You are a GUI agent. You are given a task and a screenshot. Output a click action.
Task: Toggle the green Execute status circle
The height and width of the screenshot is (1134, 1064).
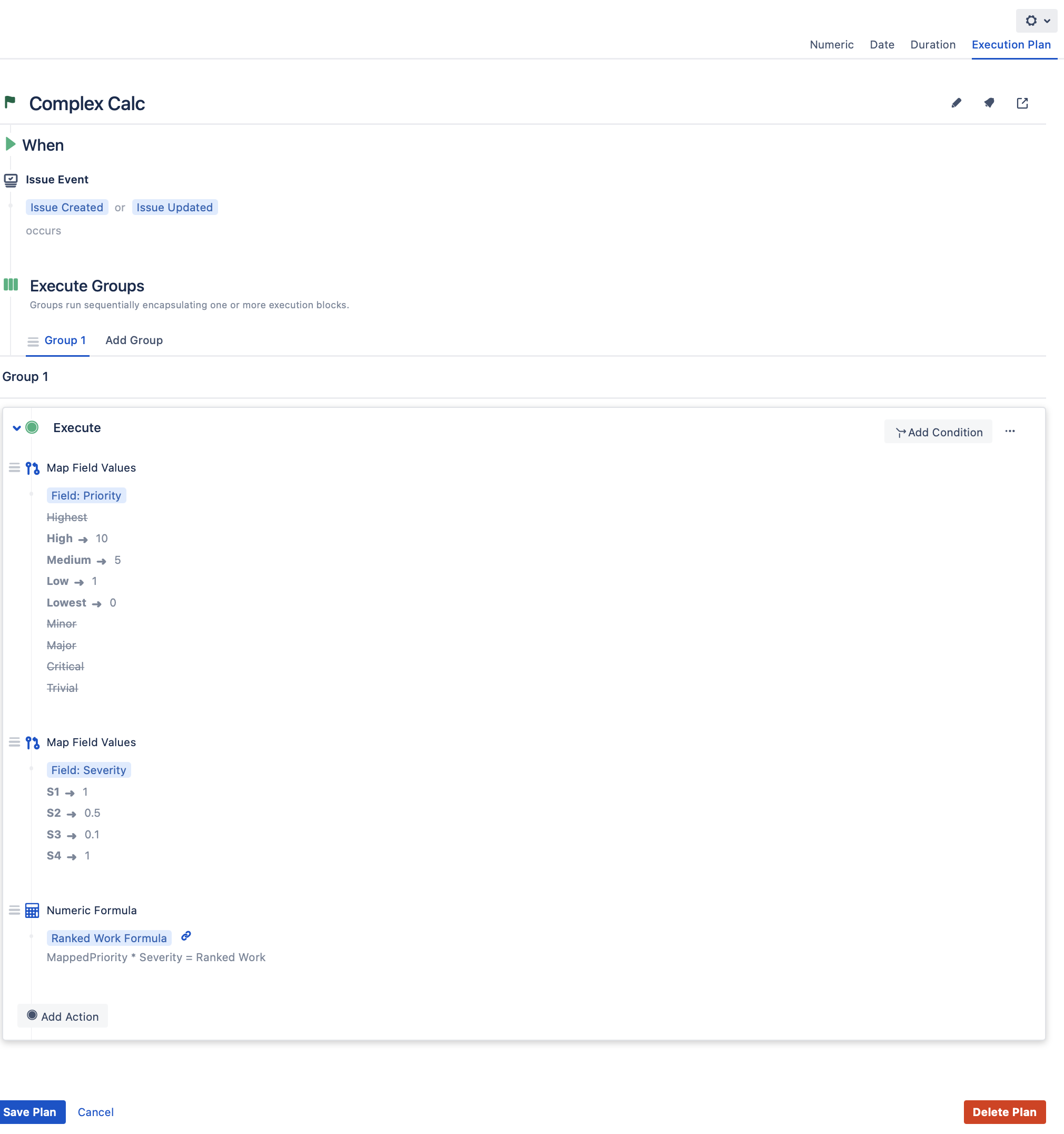click(33, 428)
